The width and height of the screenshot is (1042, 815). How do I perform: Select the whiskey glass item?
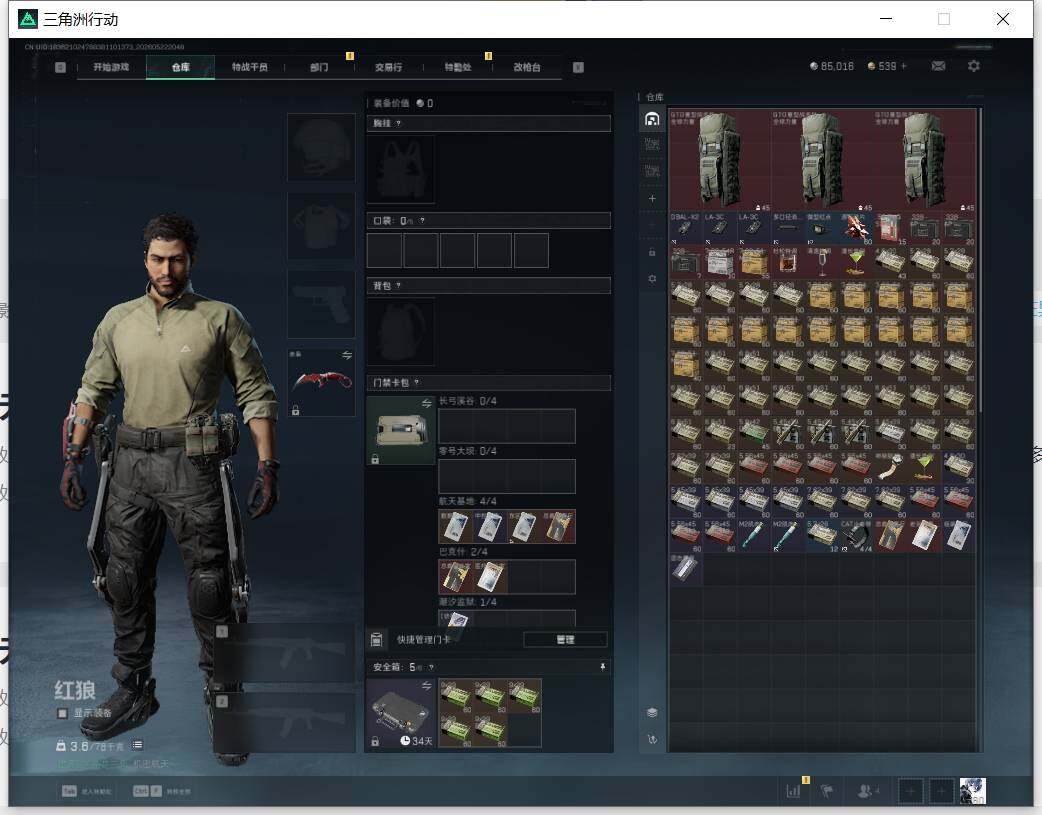[x=788, y=263]
